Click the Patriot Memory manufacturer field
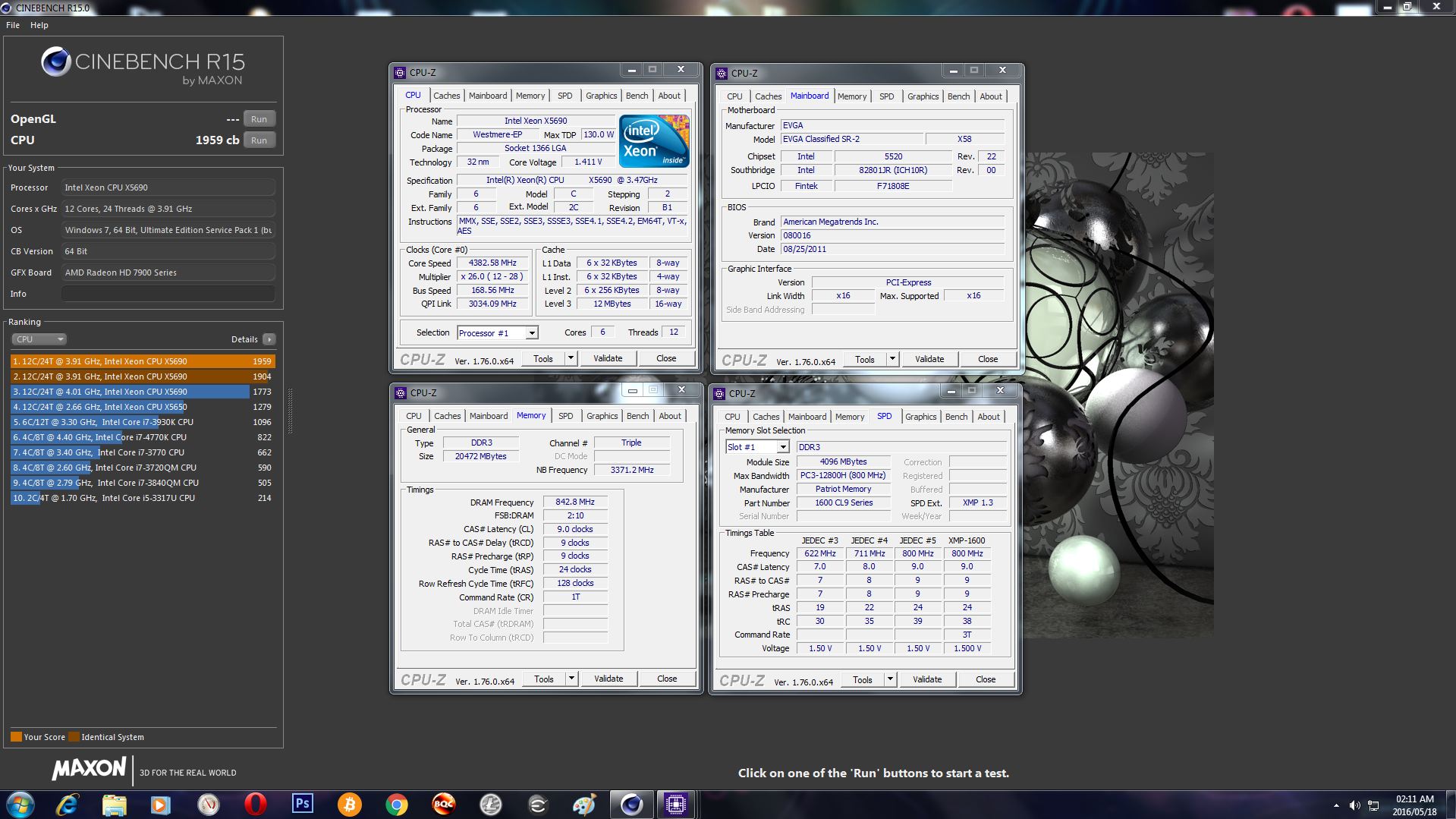Image resolution: width=1456 pixels, height=819 pixels. [x=843, y=489]
